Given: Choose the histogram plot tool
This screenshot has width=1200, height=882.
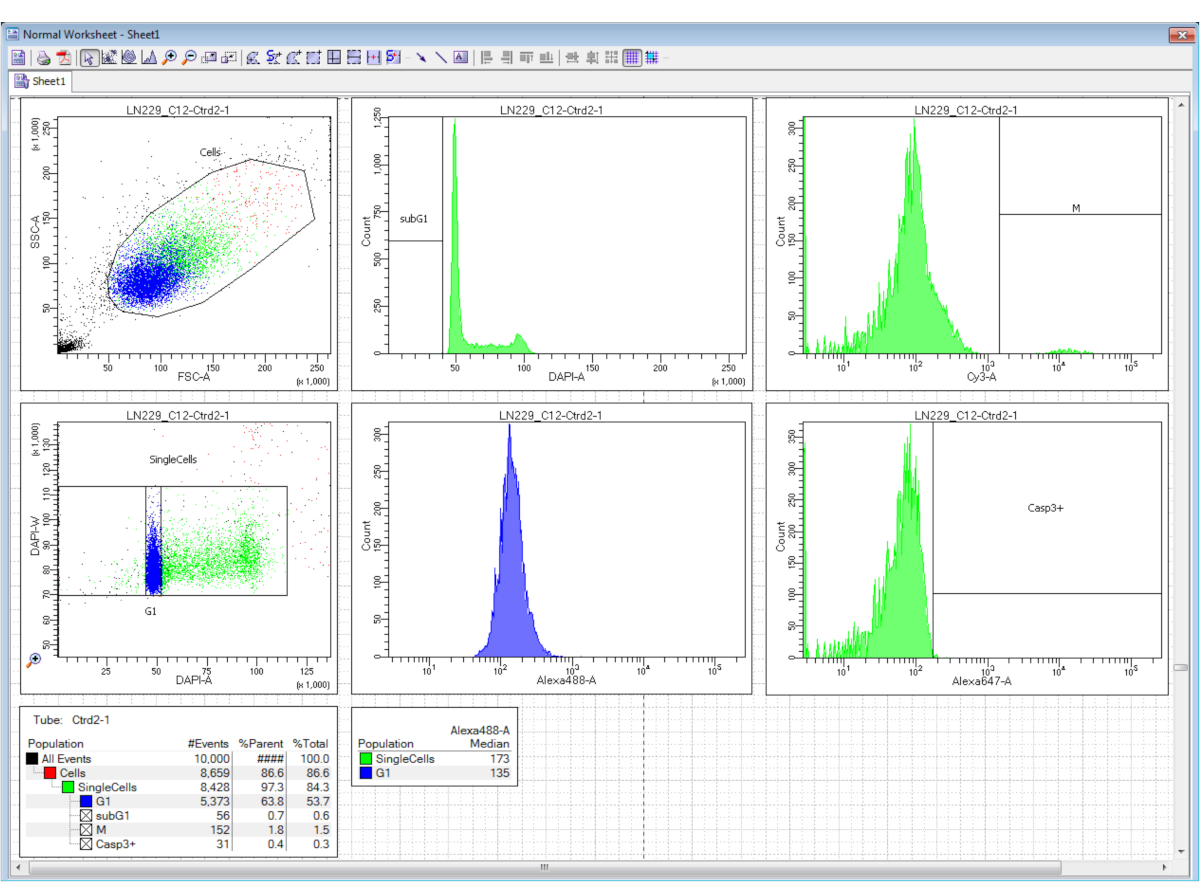Looking at the screenshot, I should (x=149, y=58).
